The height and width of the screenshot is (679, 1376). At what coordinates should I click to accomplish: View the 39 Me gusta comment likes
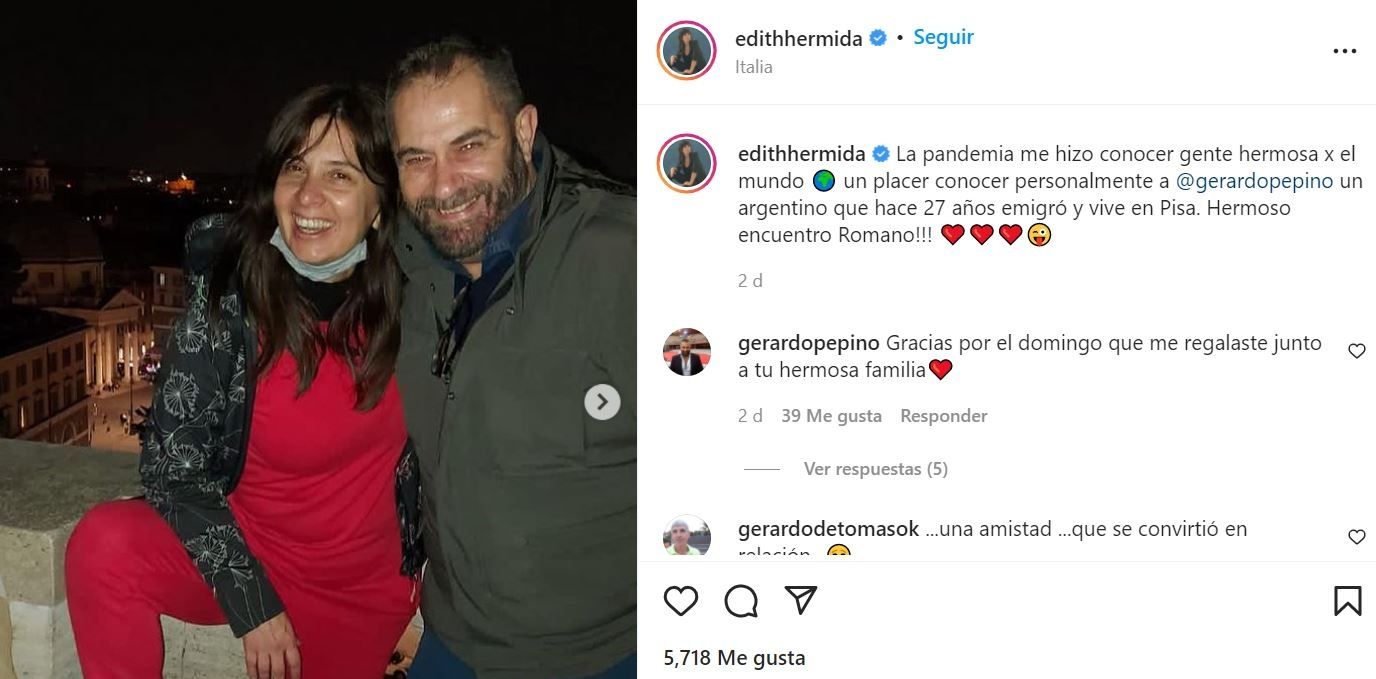tap(831, 416)
